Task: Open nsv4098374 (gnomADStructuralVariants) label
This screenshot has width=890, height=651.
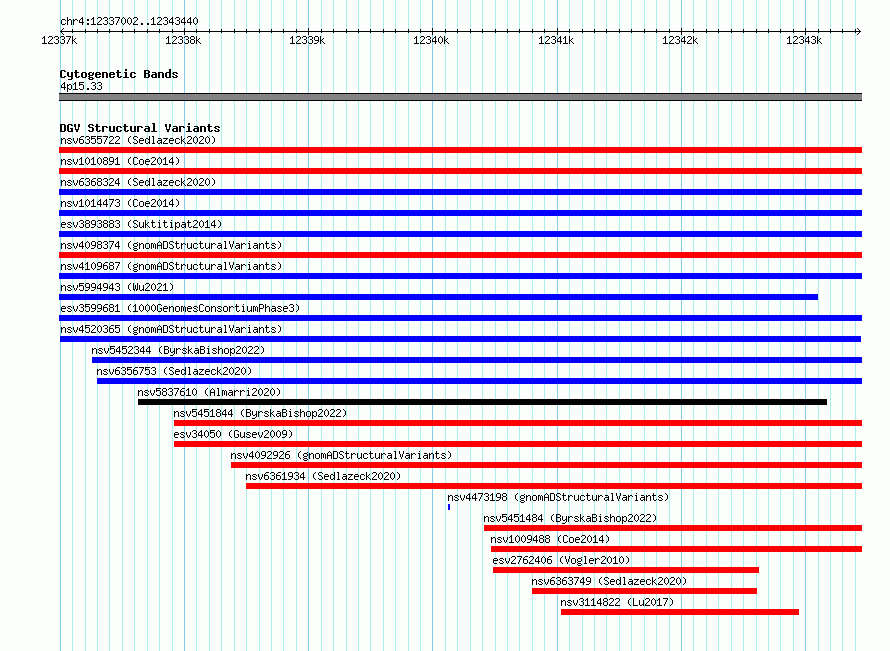Action: (171, 245)
